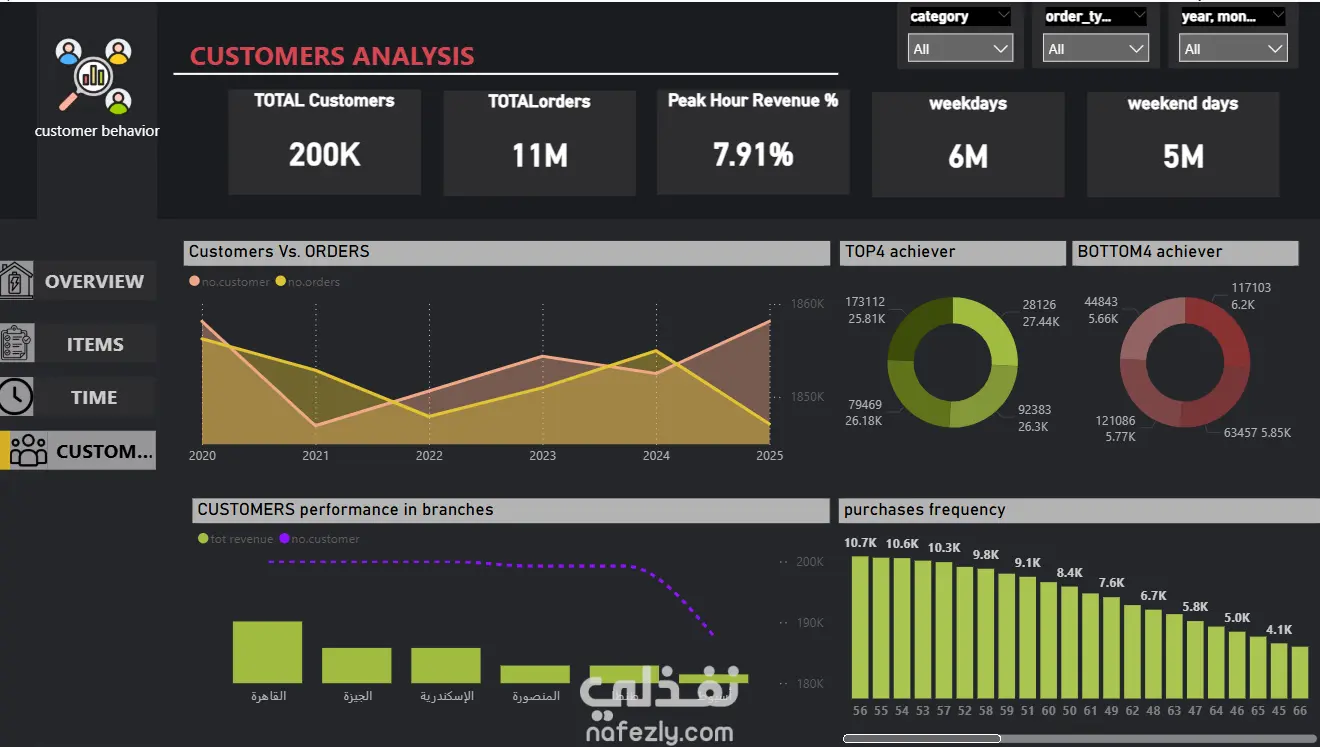Go to the ITEMS page
1320x747 pixels.
point(95,344)
